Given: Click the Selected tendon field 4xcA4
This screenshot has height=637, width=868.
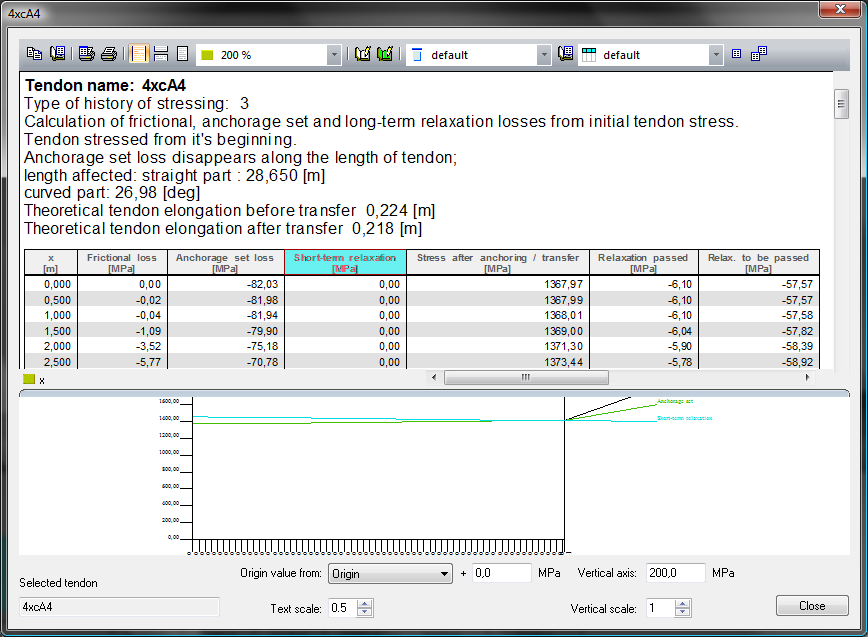Looking at the screenshot, I should (119, 607).
